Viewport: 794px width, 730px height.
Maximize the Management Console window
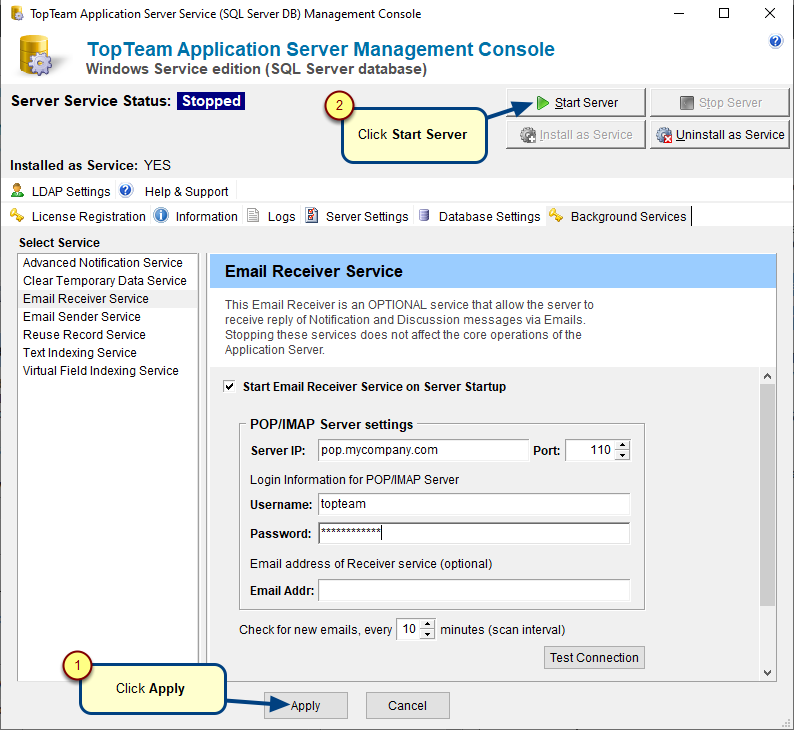click(x=724, y=14)
